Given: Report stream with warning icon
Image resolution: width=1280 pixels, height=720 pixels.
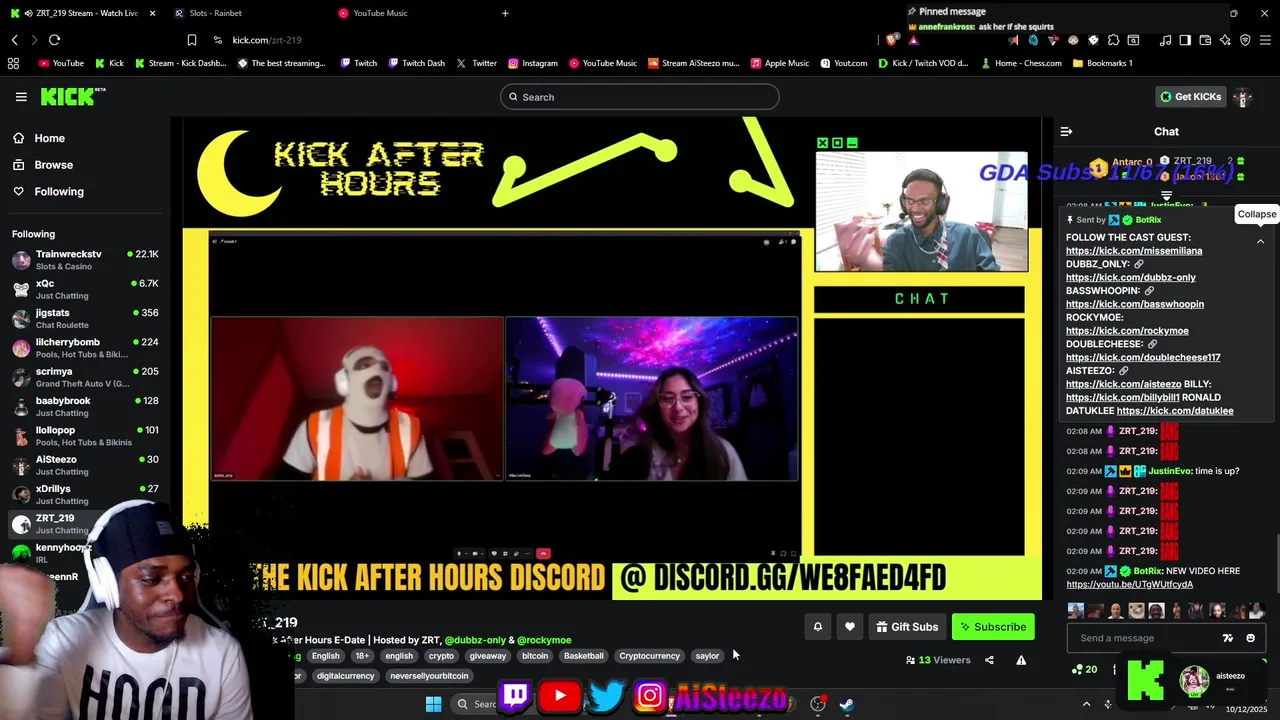Looking at the screenshot, I should [x=1021, y=660].
